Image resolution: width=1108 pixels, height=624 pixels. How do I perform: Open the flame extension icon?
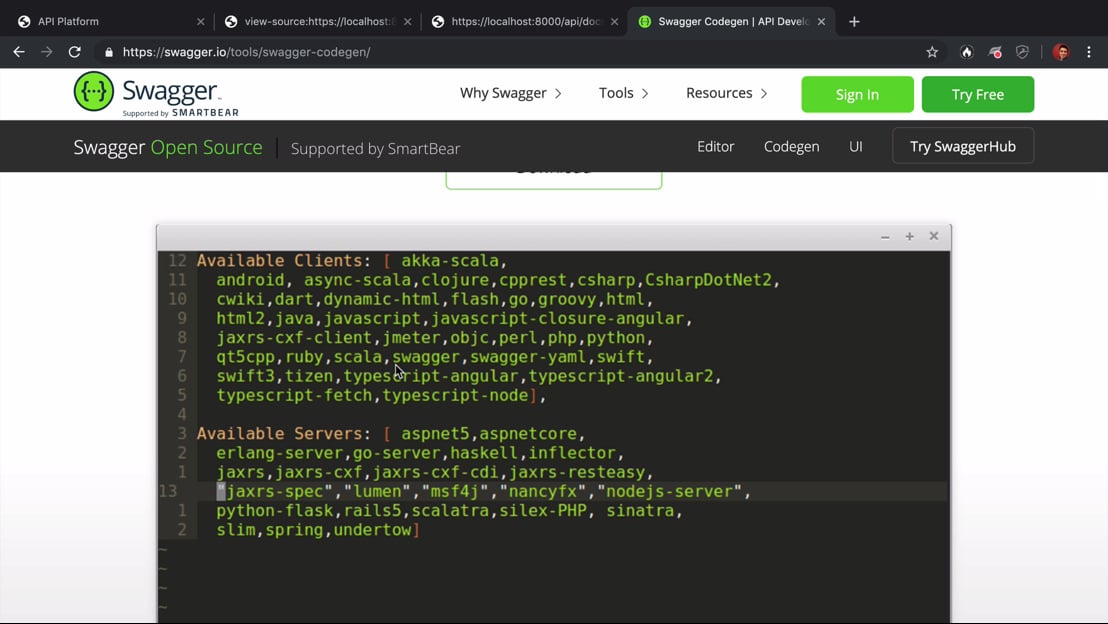967,52
